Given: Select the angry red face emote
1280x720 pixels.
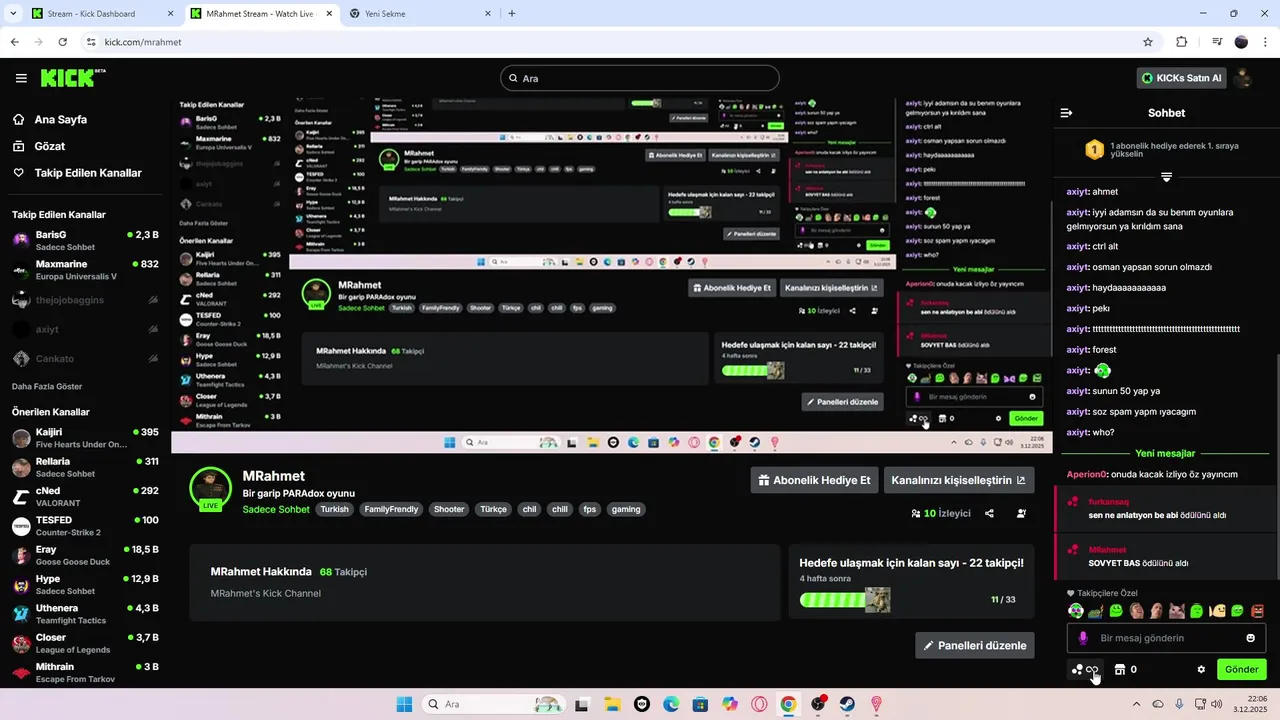Looking at the screenshot, I should (x=1258, y=611).
